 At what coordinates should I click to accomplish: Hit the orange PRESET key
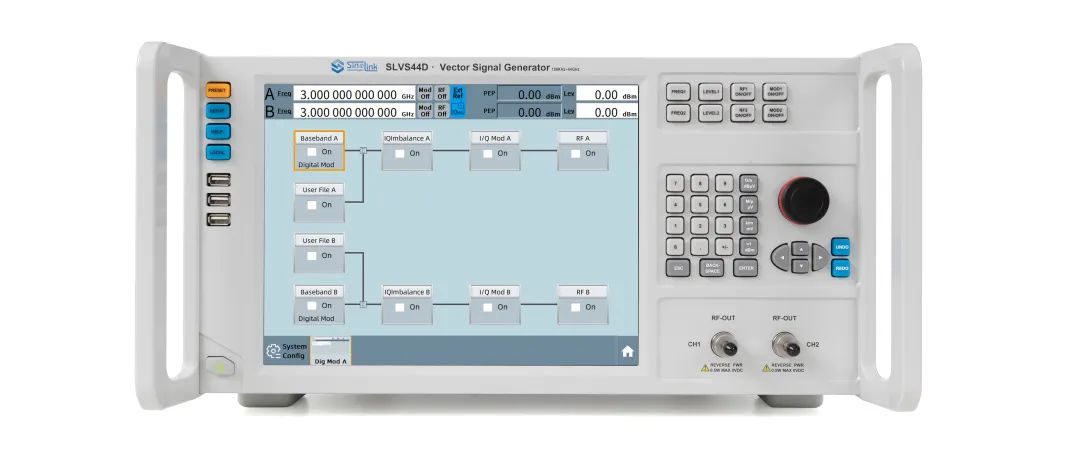pyautogui.click(x=218, y=90)
